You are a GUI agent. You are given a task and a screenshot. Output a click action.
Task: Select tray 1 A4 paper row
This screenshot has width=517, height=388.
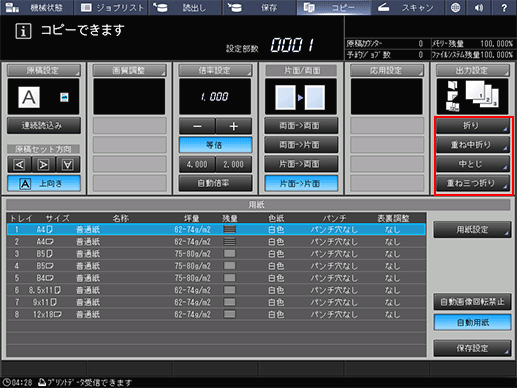coord(216,229)
